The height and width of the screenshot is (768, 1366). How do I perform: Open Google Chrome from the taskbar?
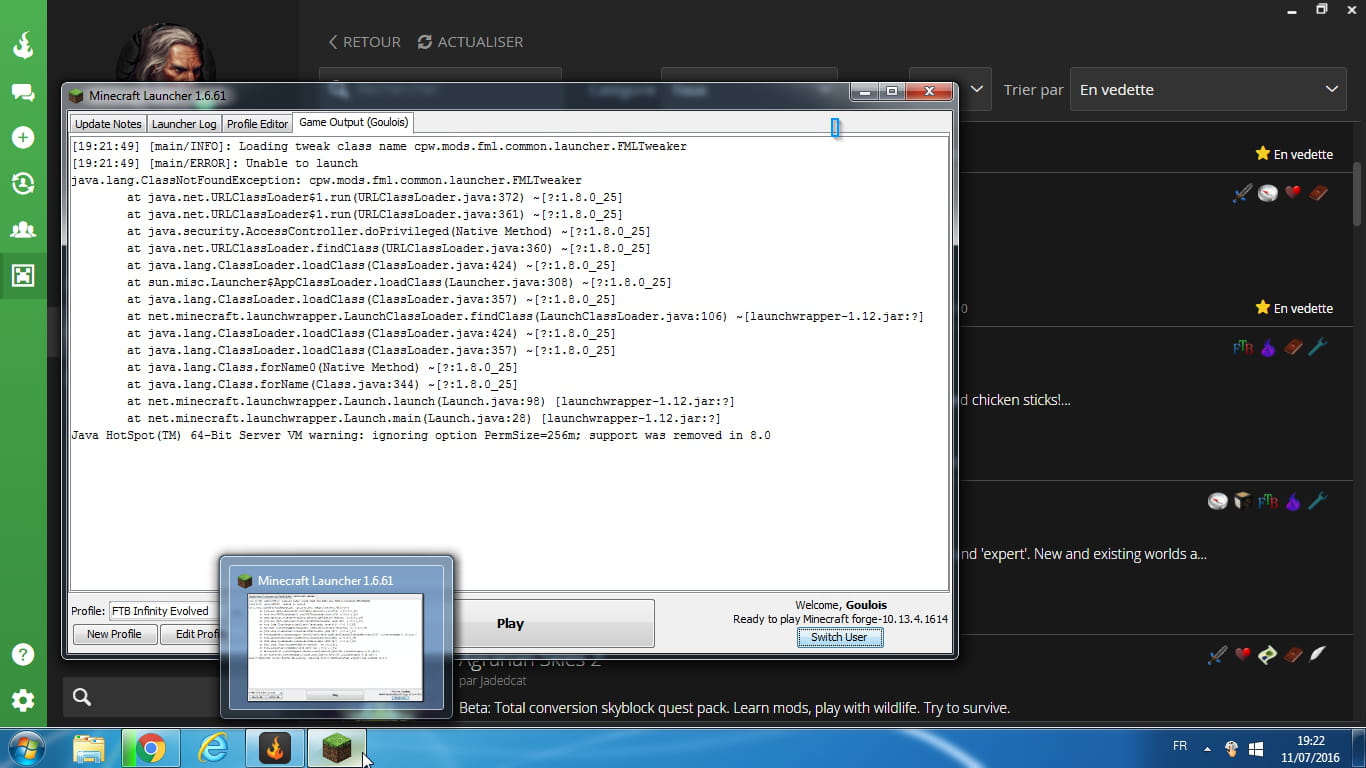click(151, 748)
